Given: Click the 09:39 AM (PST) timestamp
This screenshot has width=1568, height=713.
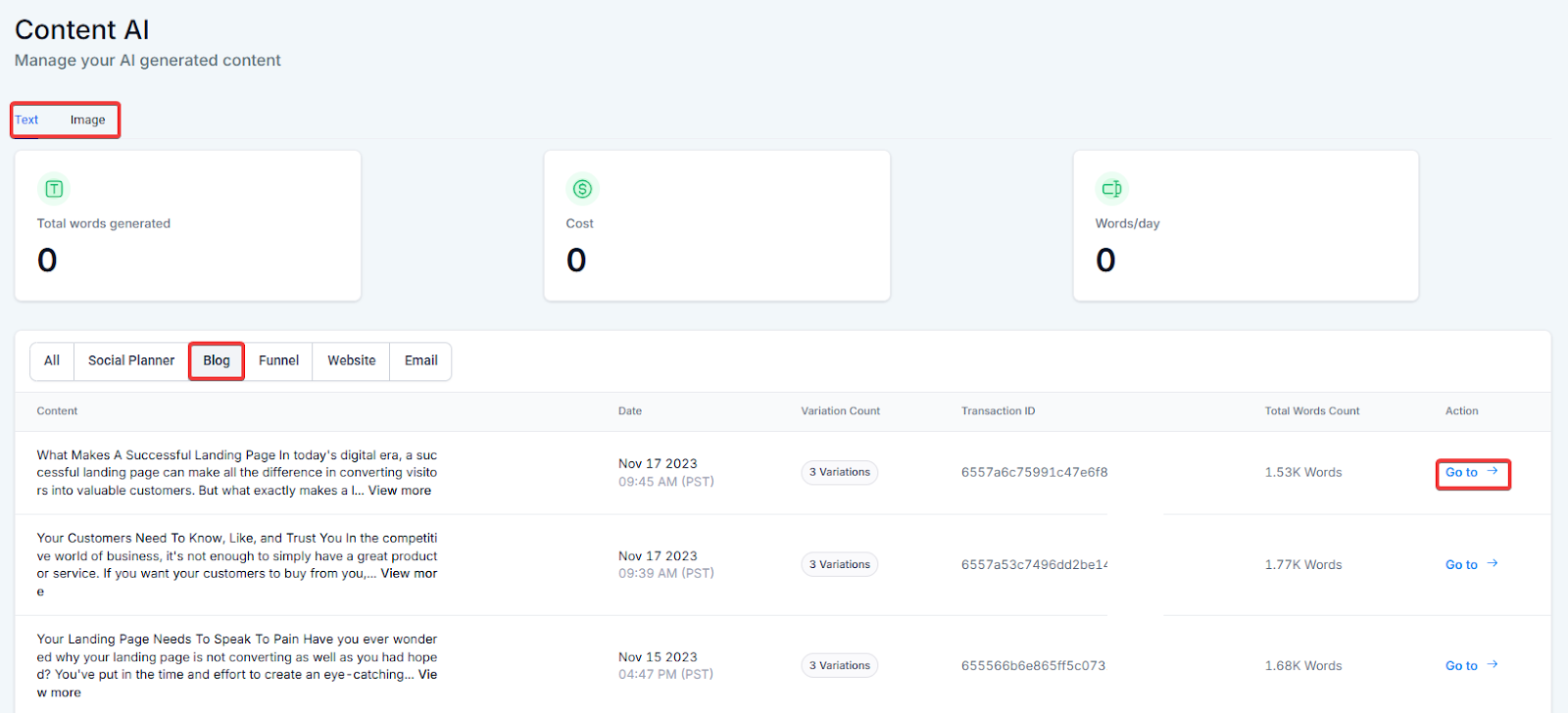Looking at the screenshot, I should coord(666,573).
